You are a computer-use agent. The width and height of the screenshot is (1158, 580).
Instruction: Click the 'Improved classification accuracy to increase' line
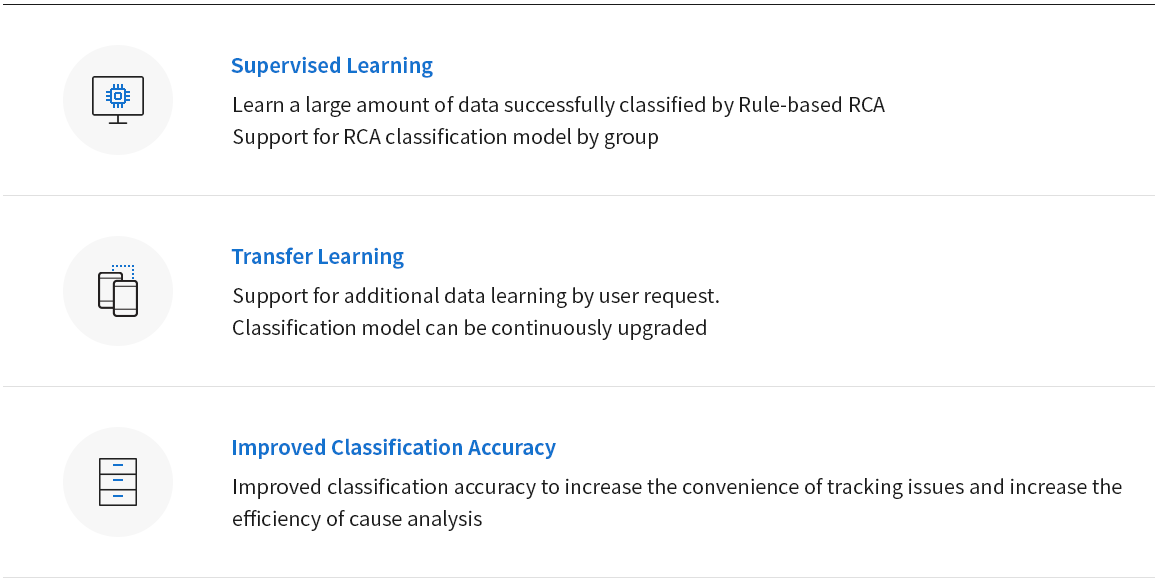click(x=677, y=487)
